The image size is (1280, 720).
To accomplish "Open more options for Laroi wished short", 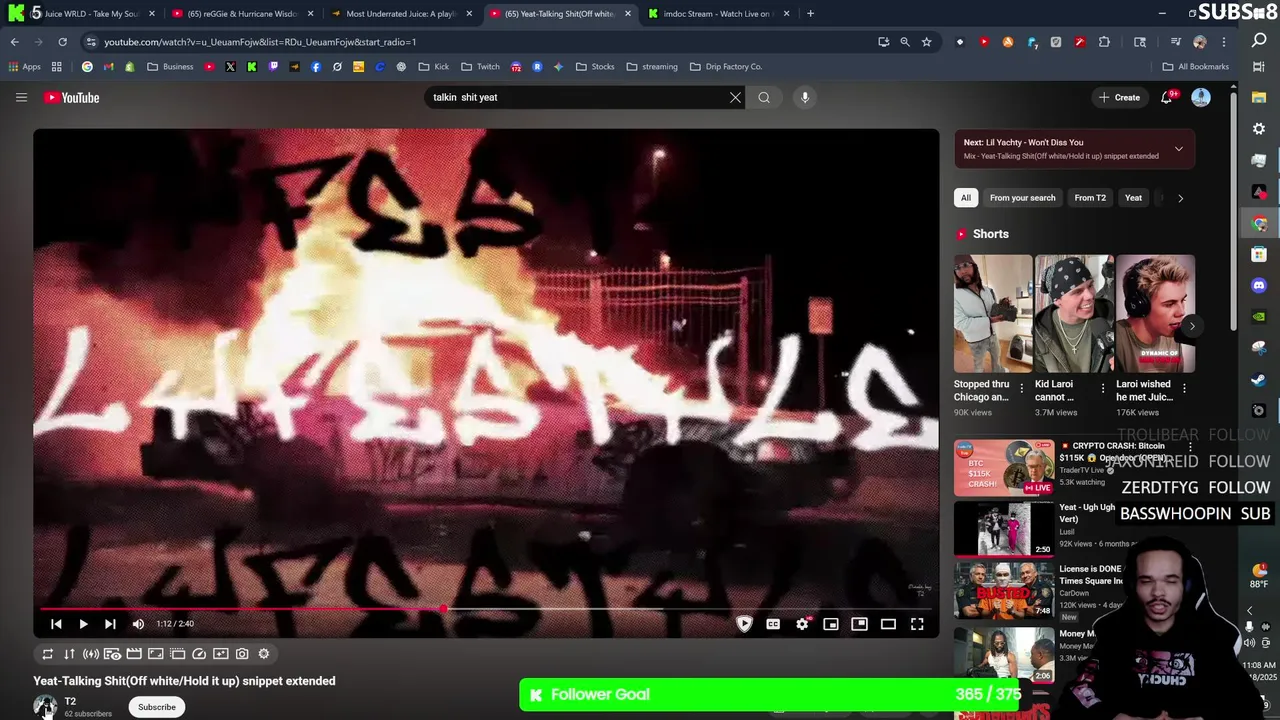I will click(1184, 388).
